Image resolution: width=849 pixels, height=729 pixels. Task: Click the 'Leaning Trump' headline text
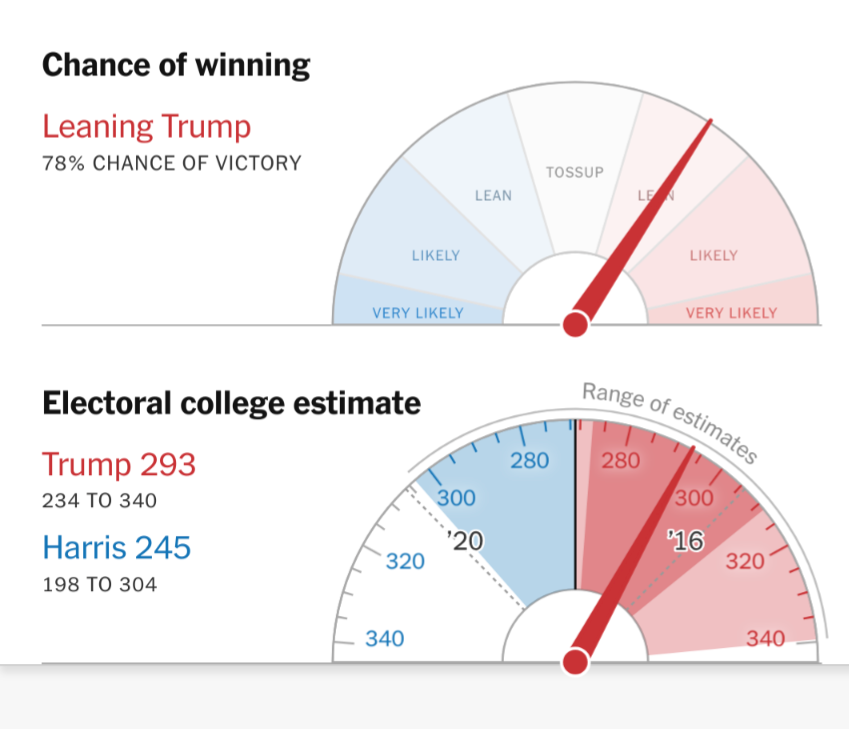tap(146, 127)
